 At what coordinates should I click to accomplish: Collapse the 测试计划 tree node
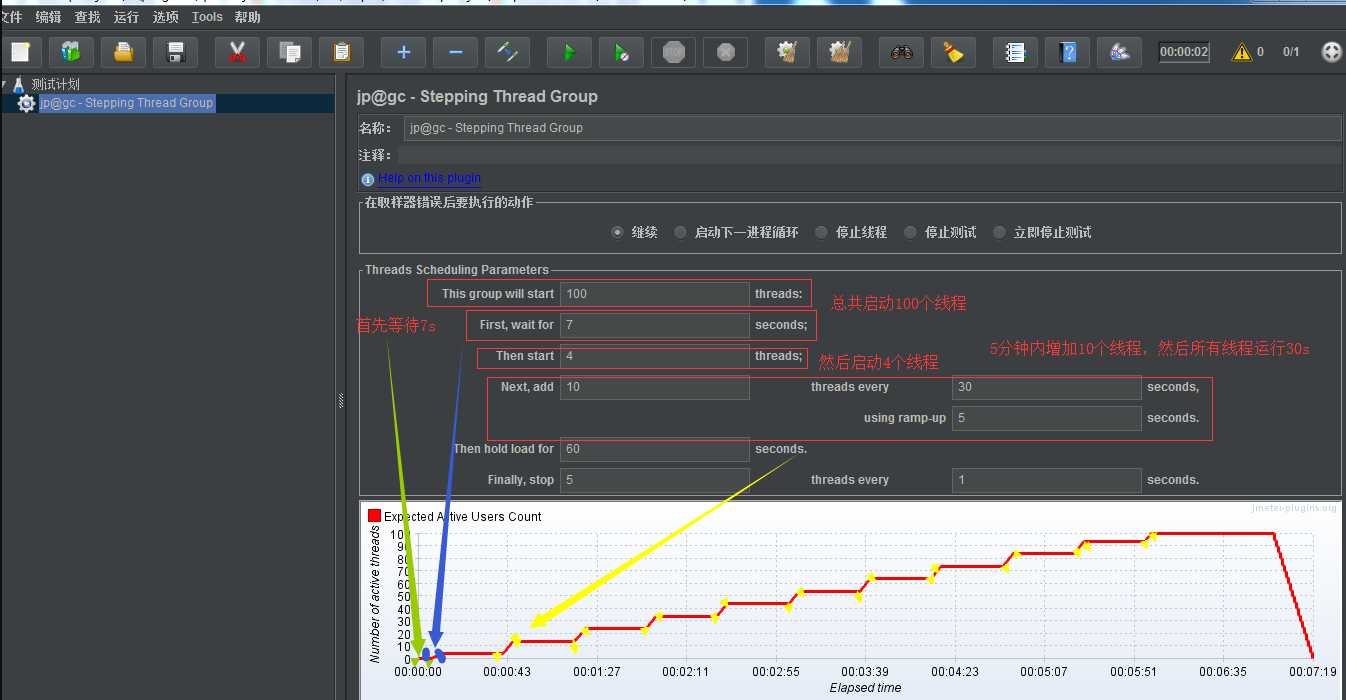pos(4,85)
